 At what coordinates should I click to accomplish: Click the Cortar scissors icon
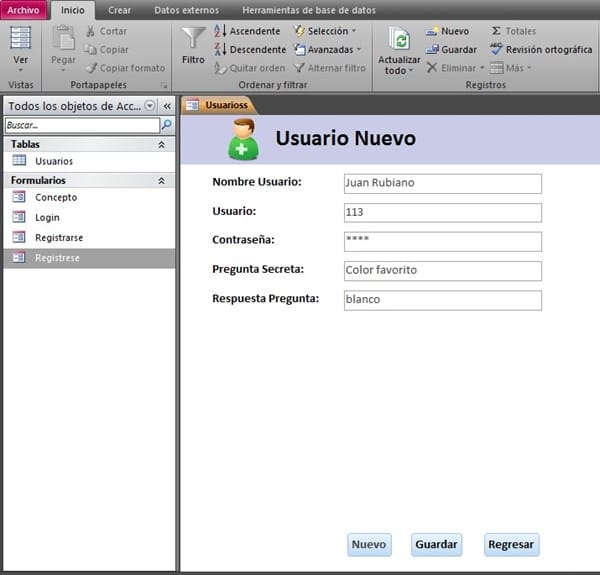pyautogui.click(x=91, y=31)
